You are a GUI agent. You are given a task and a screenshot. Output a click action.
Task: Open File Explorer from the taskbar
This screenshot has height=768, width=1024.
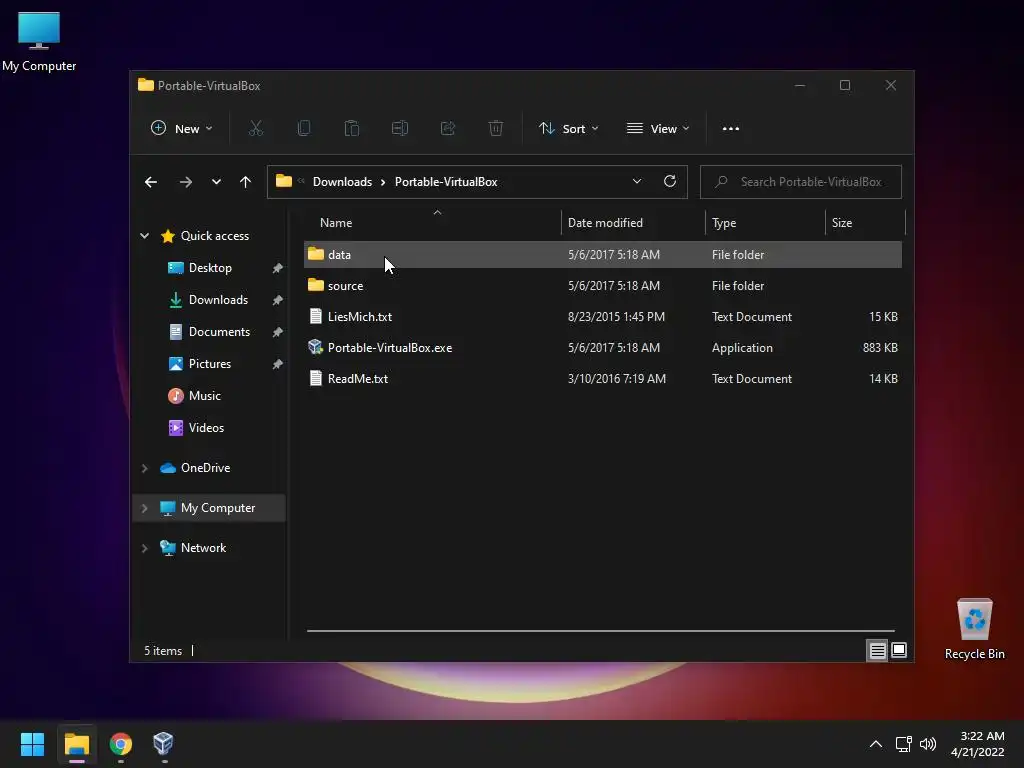coord(76,744)
